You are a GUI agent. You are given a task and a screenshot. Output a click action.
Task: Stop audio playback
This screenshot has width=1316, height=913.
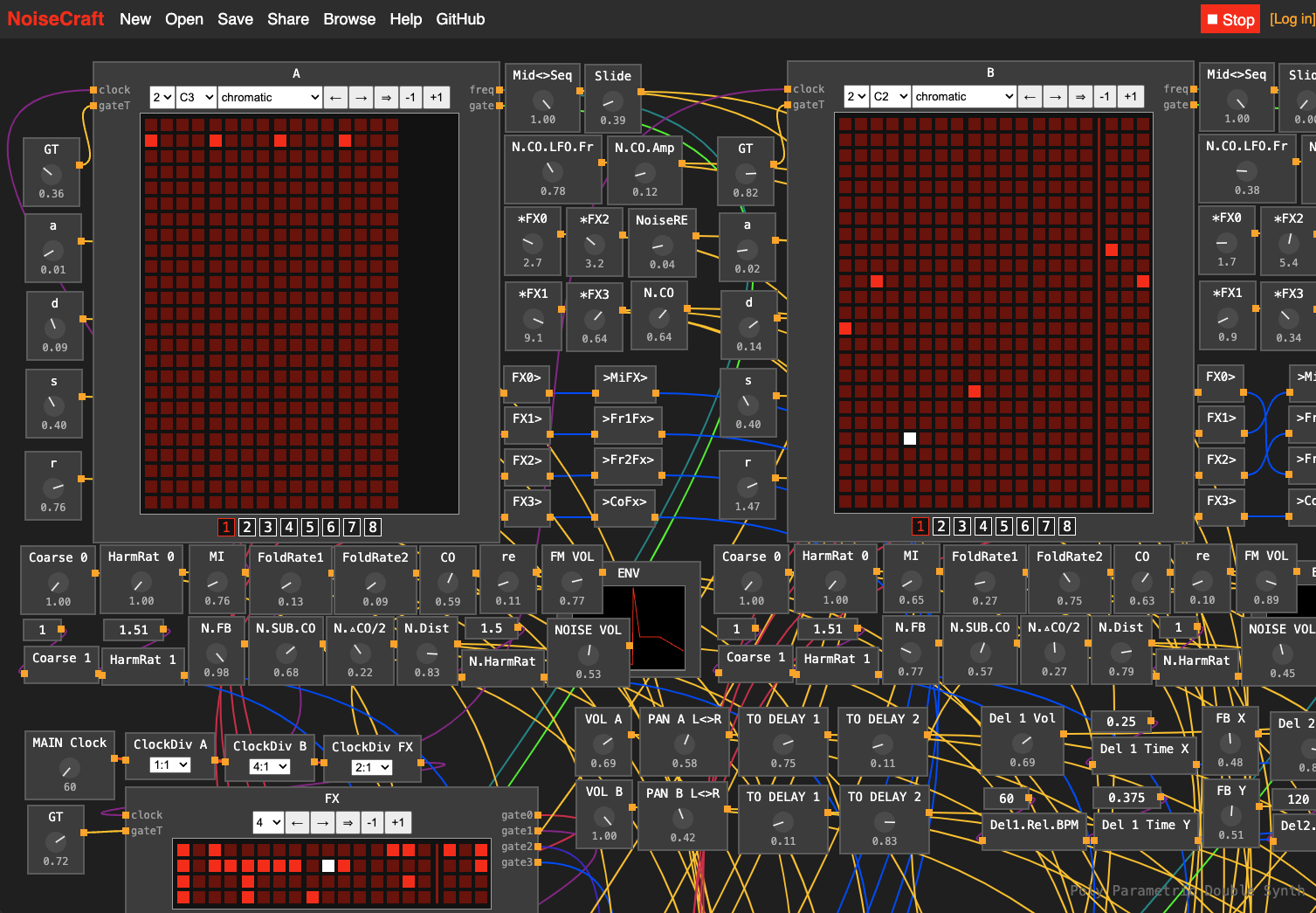[1230, 19]
